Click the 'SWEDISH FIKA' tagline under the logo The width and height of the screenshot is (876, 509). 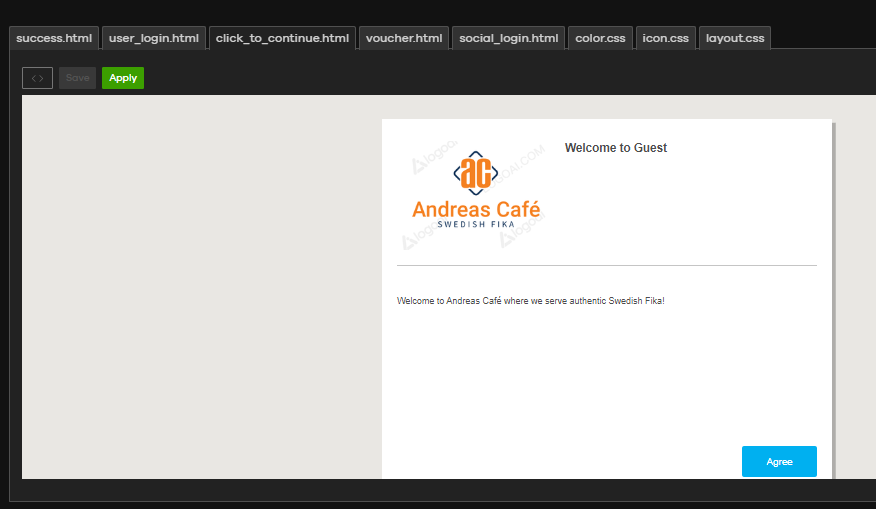[476, 226]
